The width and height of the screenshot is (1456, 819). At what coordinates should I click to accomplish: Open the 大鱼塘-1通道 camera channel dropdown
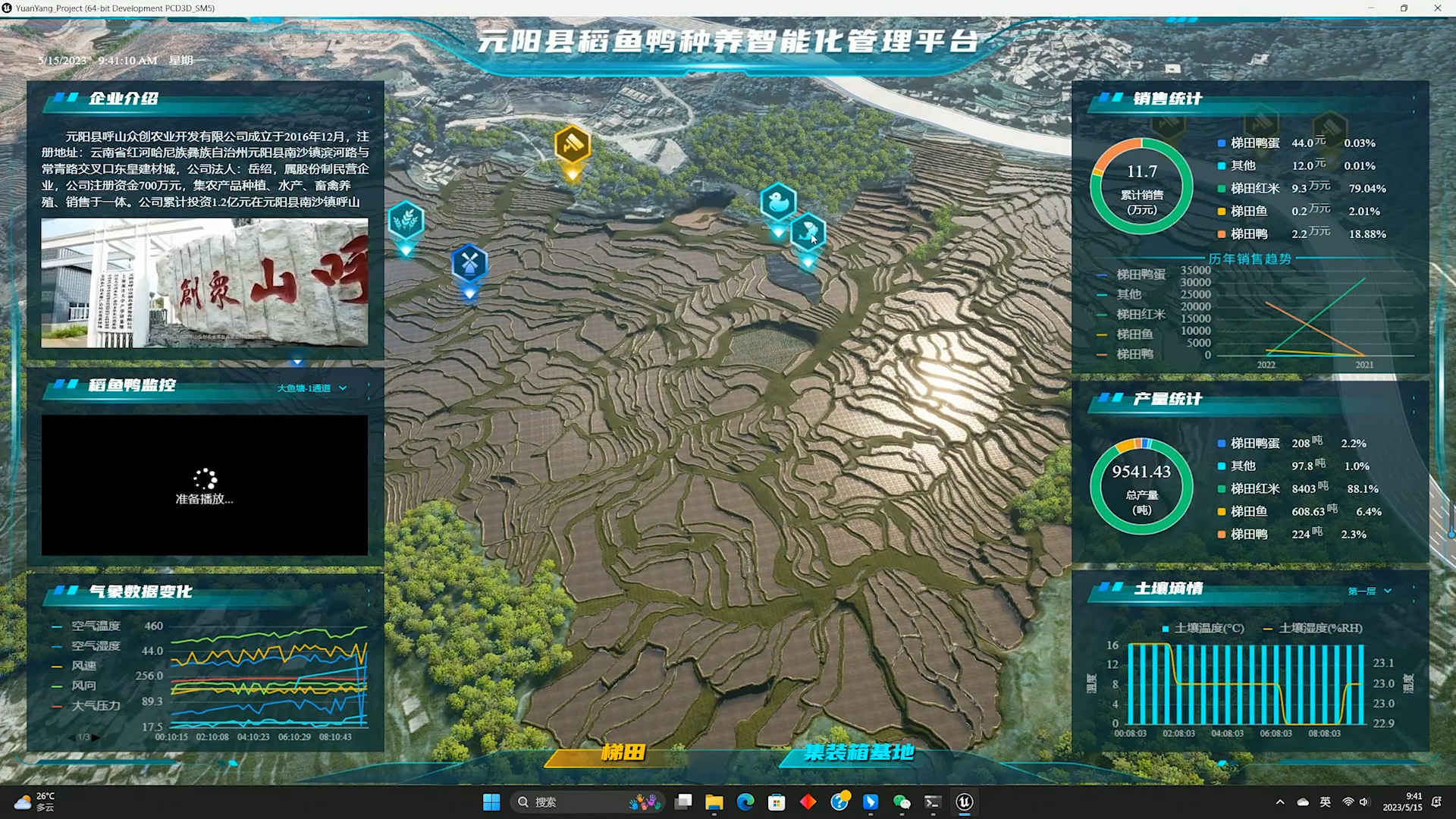312,388
